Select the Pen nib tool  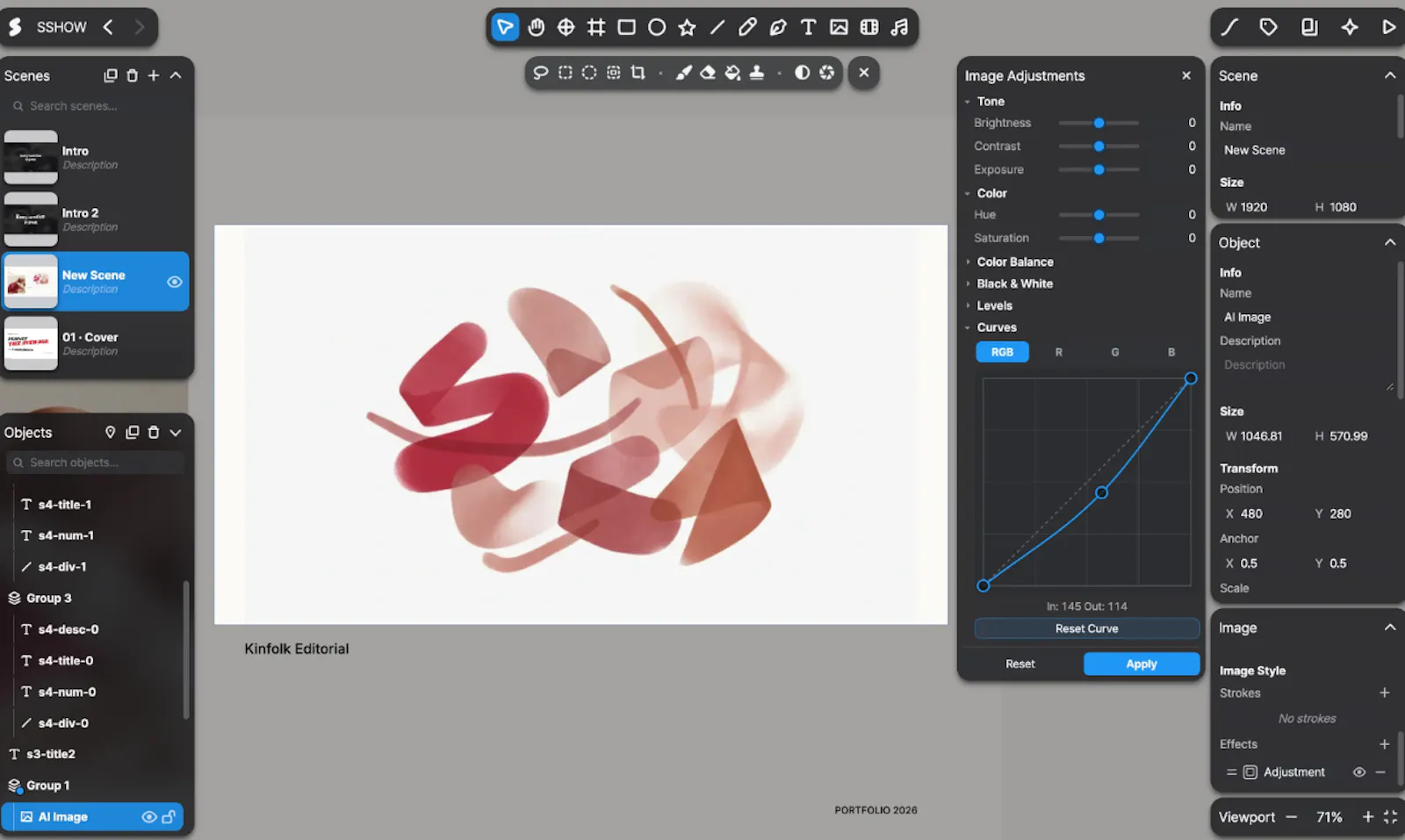pyautogui.click(x=778, y=27)
